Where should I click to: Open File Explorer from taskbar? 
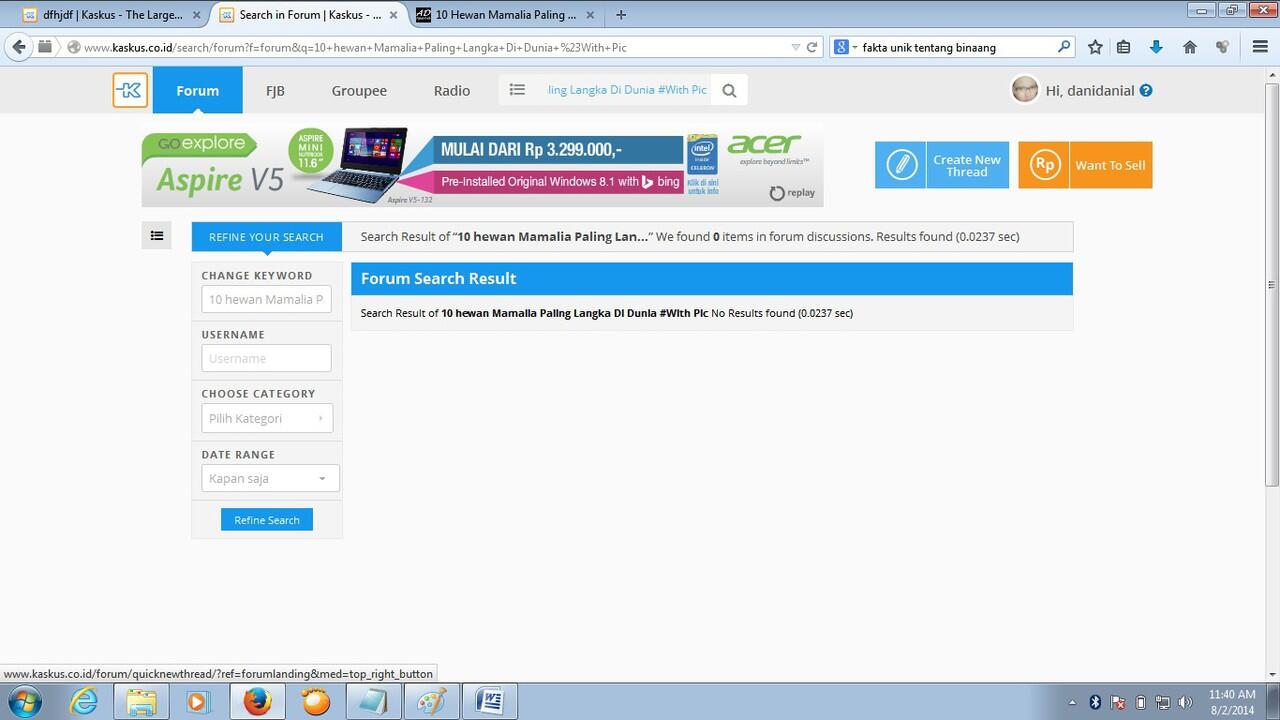pos(142,702)
